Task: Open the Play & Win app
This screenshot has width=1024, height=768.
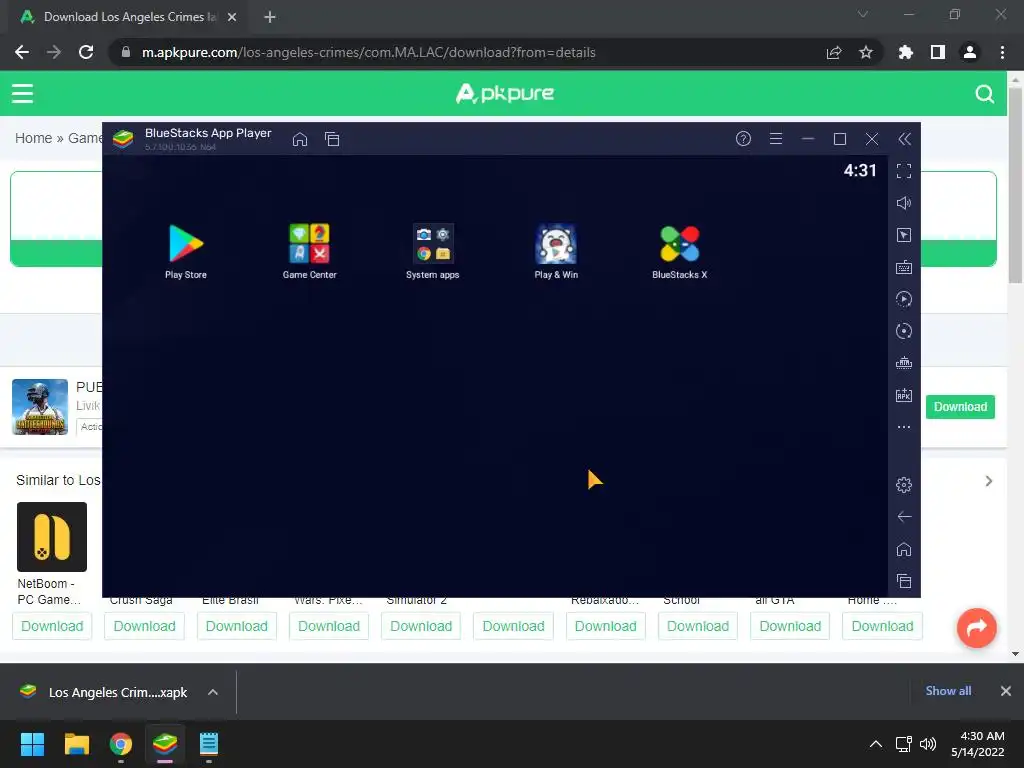Action: pyautogui.click(x=556, y=251)
